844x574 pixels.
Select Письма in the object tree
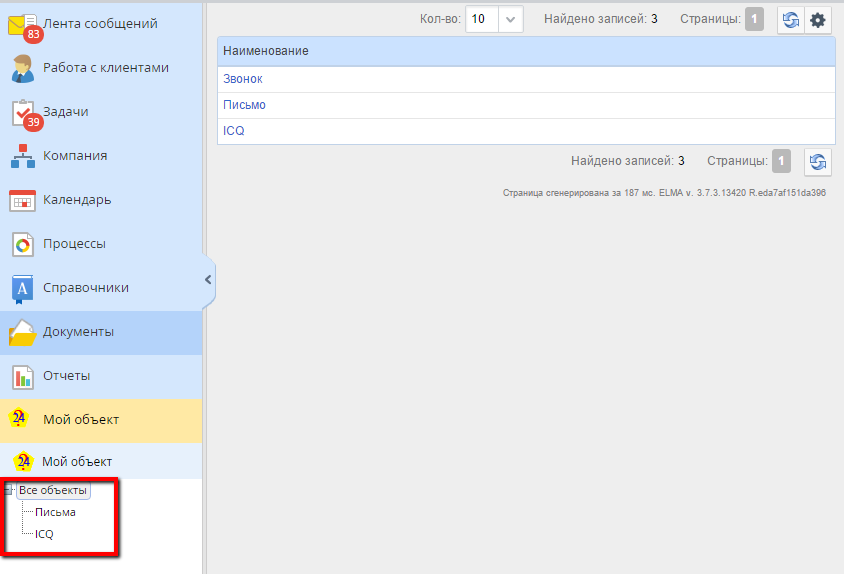coord(55,512)
